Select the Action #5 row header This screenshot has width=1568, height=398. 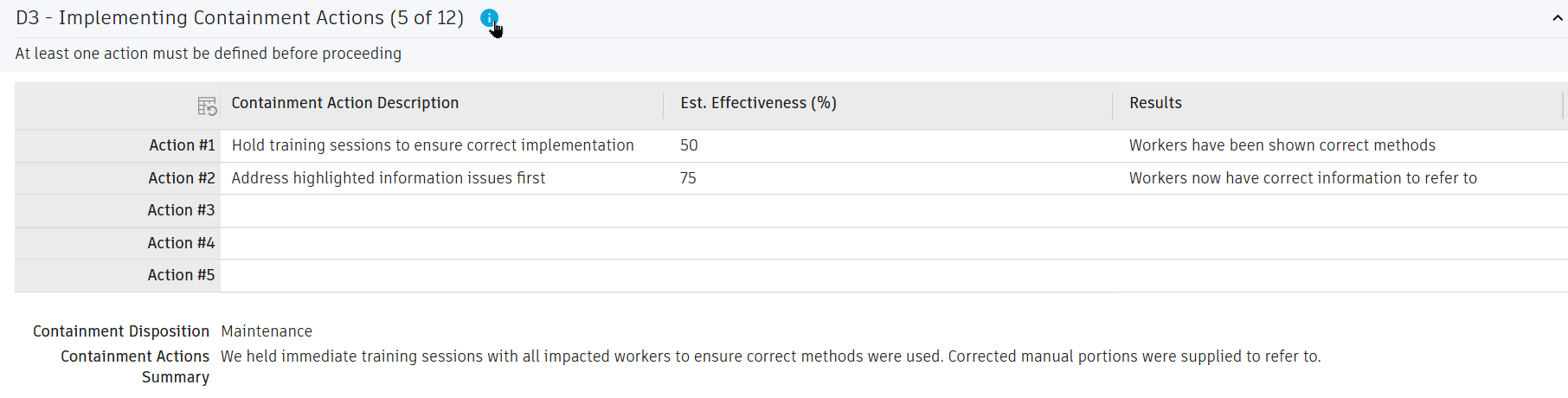click(182, 275)
